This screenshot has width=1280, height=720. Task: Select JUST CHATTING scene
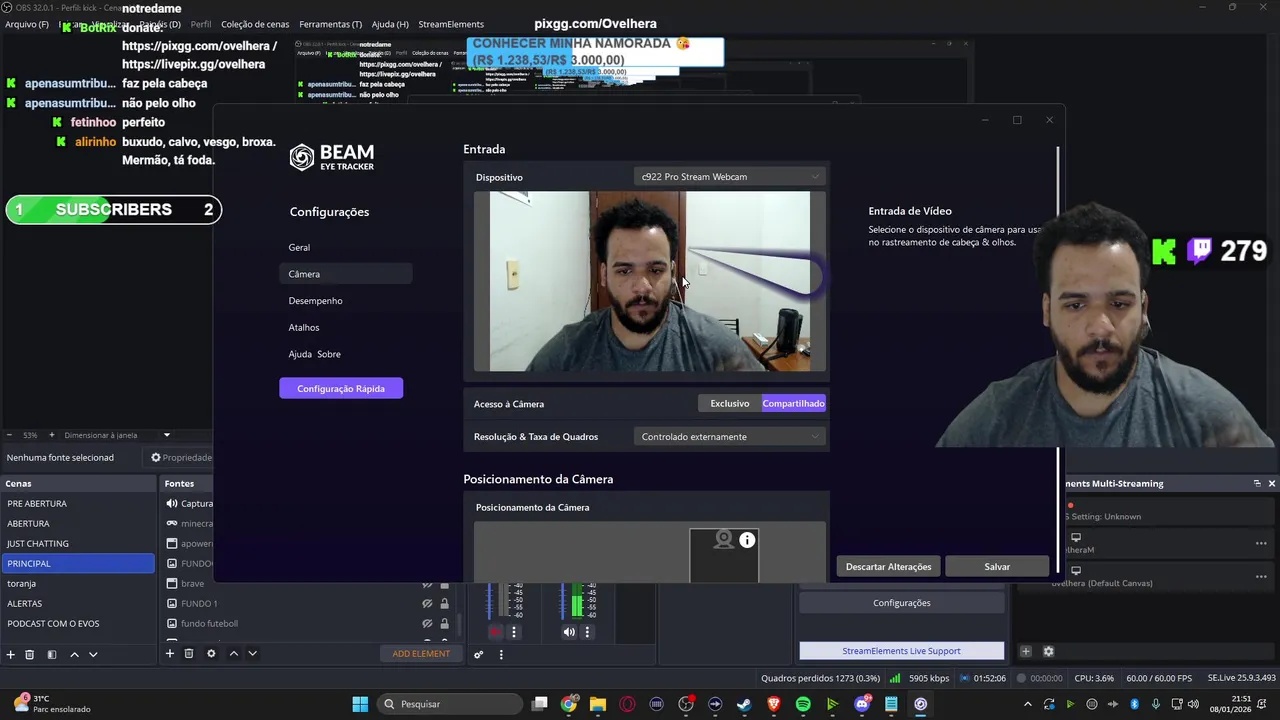click(78, 544)
